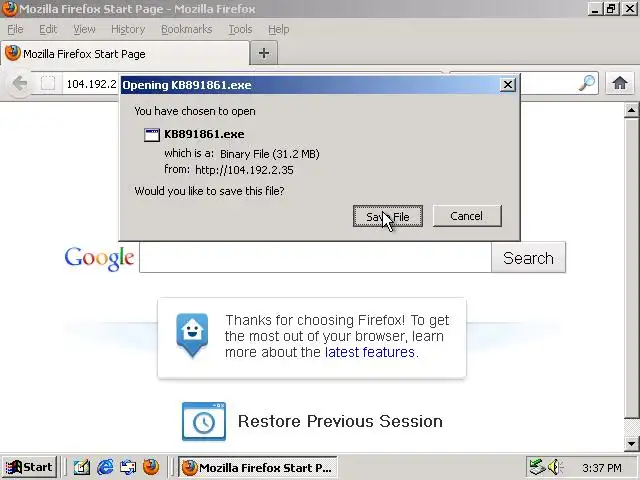Click Restore Previous Session text
Screen dimensions: 640x480
pos(340,421)
